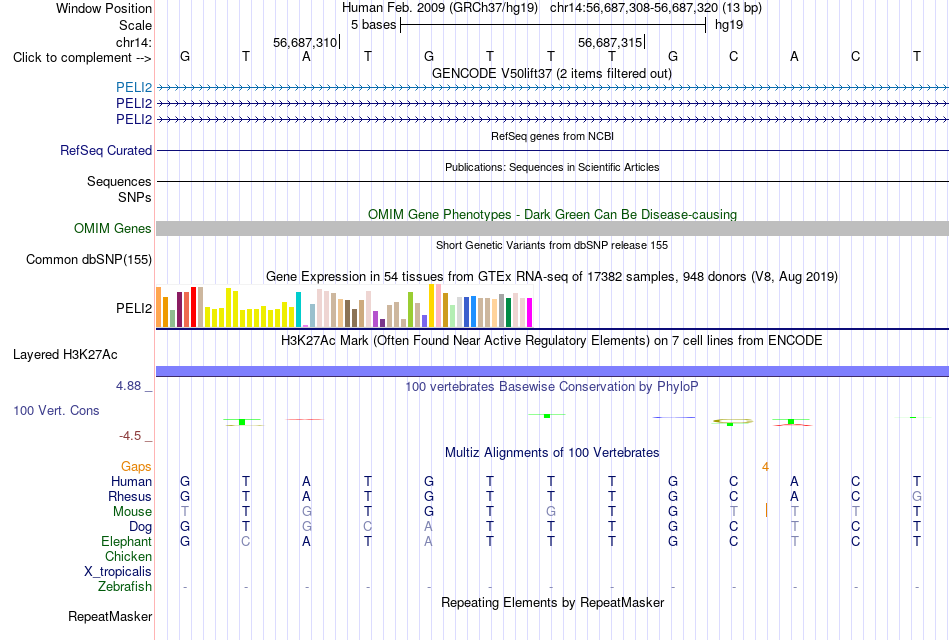Open GENCODE V50lift37 track title

click(x=552, y=73)
